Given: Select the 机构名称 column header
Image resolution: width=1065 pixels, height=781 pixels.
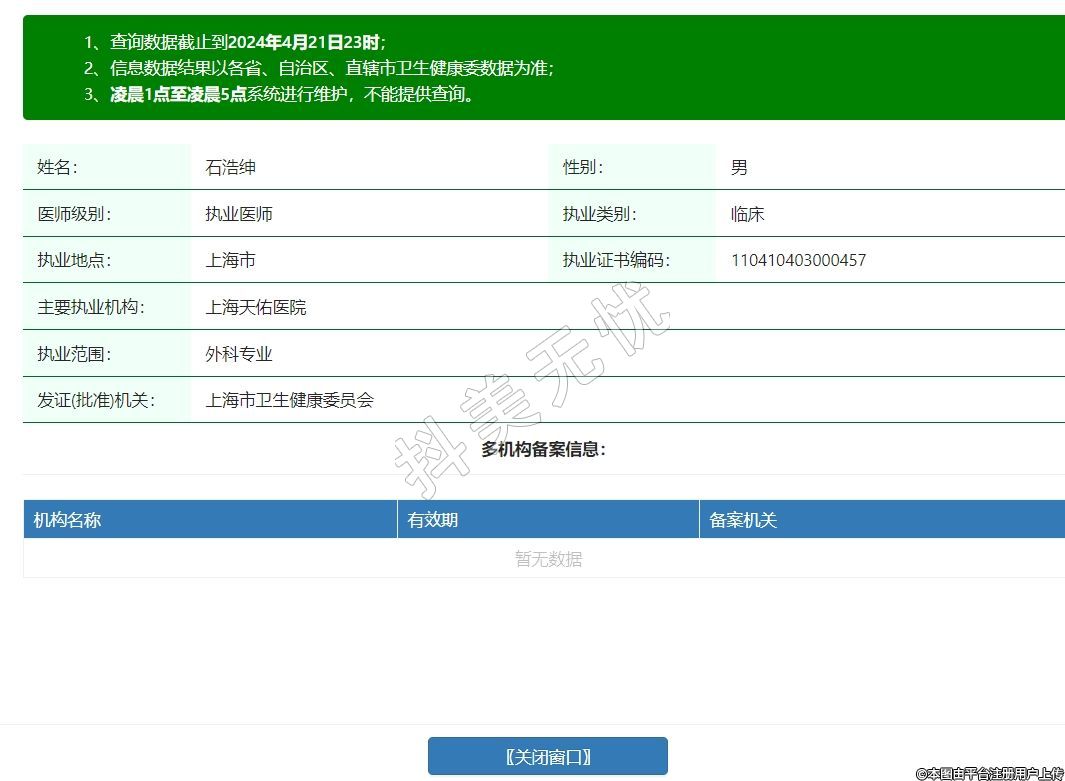Looking at the screenshot, I should [67, 520].
